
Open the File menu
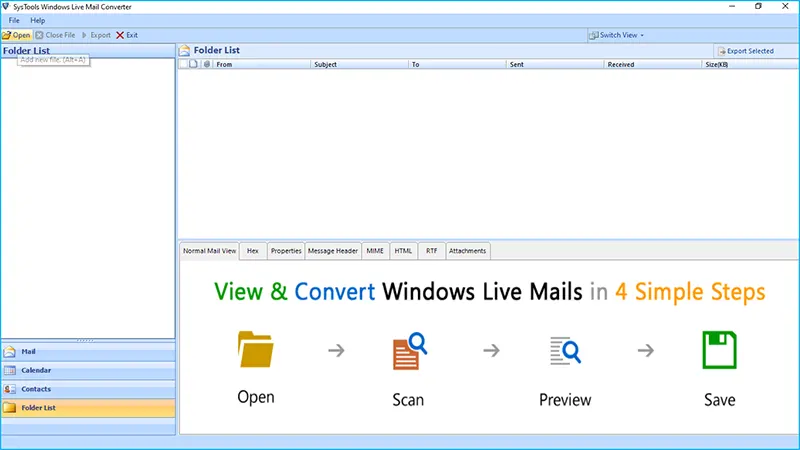click(14, 20)
